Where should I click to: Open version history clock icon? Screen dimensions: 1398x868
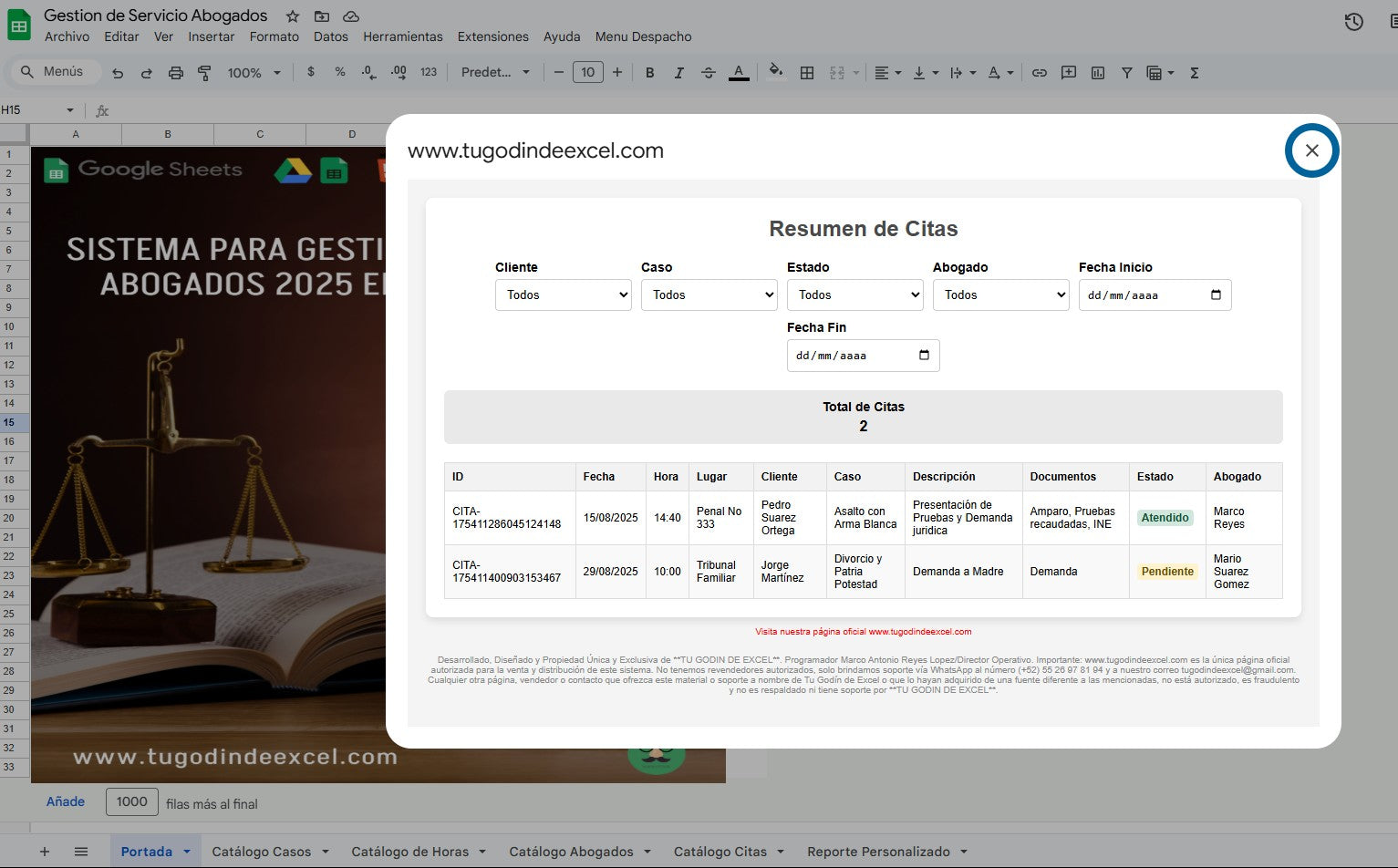1354,22
